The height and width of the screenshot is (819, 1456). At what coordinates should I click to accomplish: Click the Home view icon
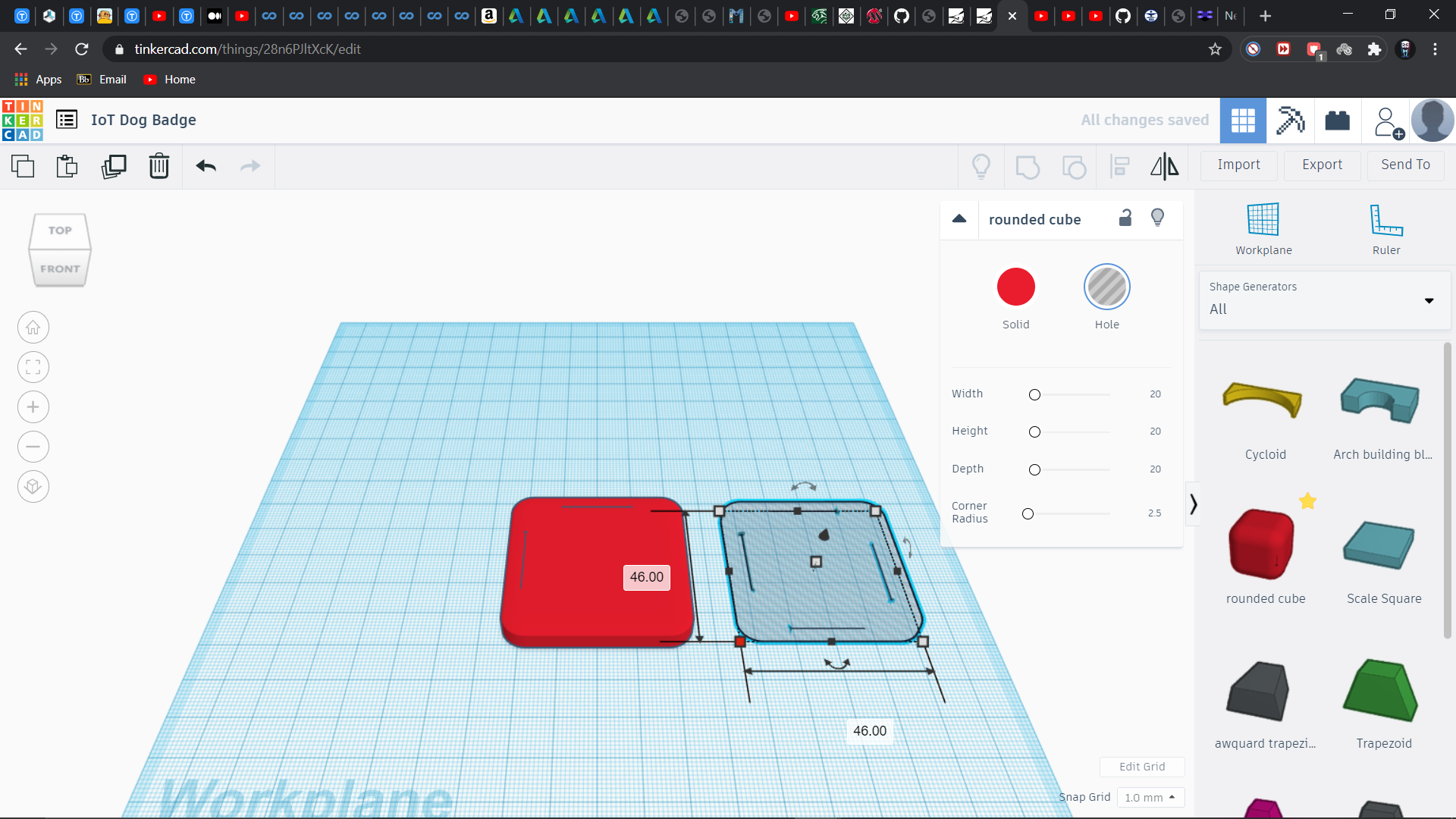pos(33,328)
